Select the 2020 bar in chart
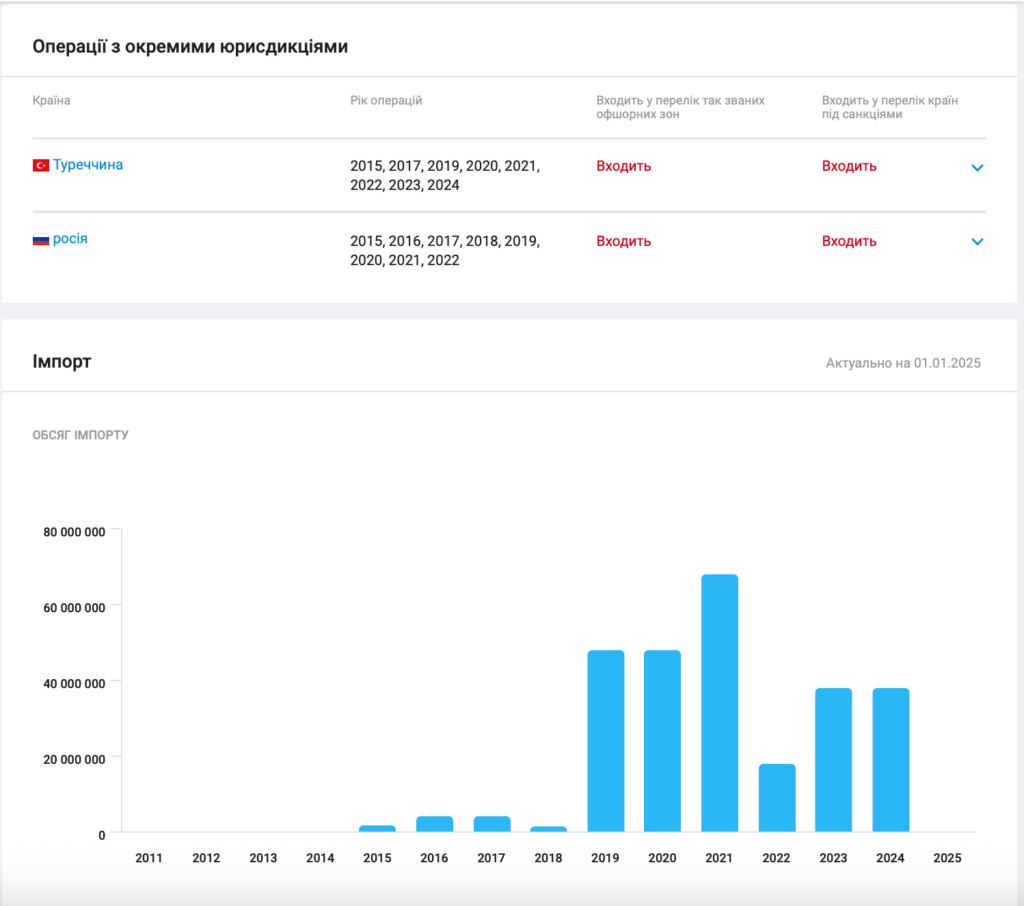Viewport: 1024px width, 906px height. [x=662, y=741]
